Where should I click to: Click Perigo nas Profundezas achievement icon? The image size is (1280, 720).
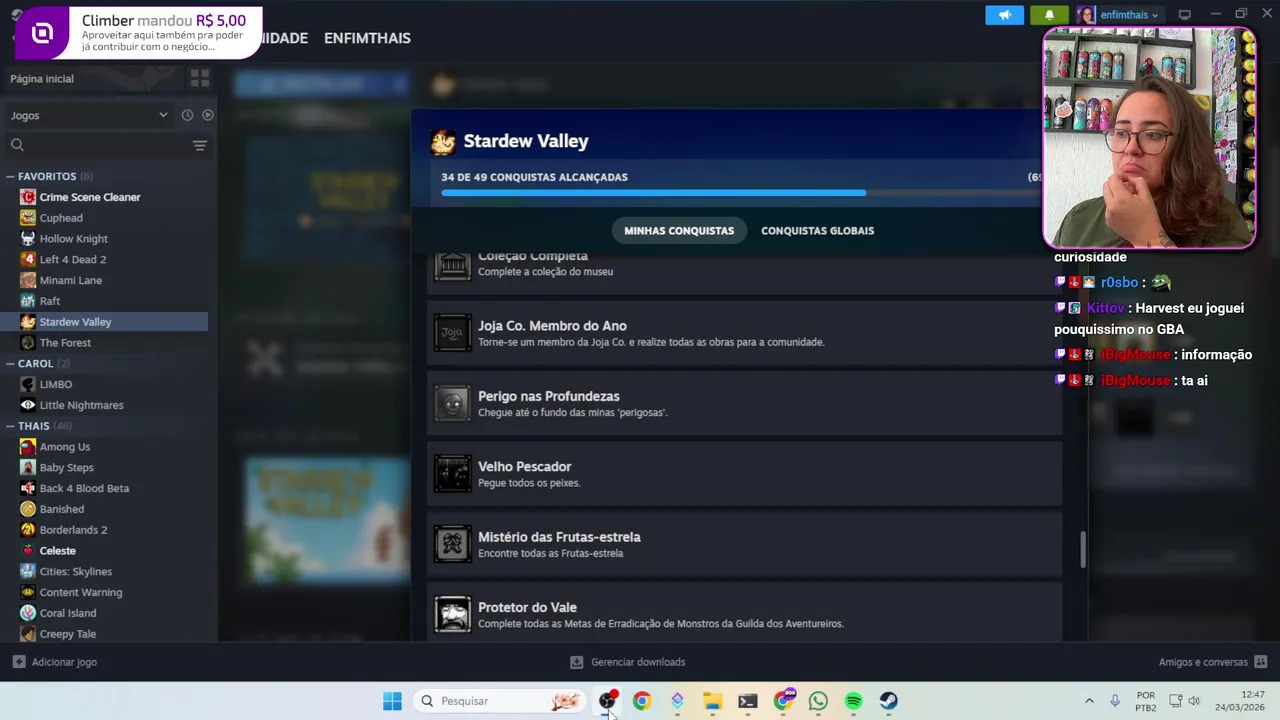(452, 404)
